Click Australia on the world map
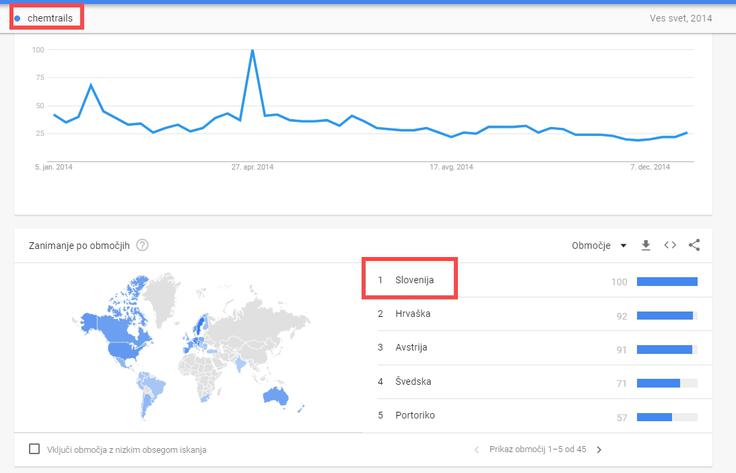Screen dimensions: 736x473 click(x=276, y=397)
